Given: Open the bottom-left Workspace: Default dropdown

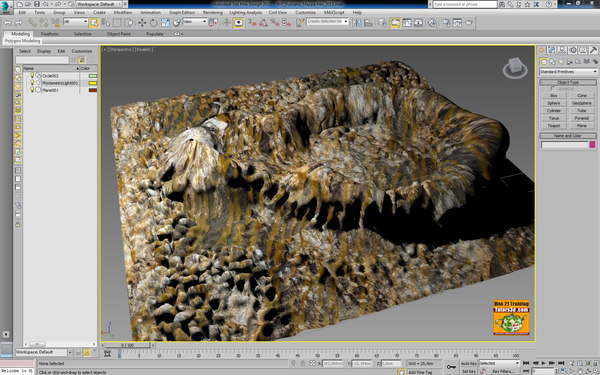Looking at the screenshot, I should pos(44,352).
